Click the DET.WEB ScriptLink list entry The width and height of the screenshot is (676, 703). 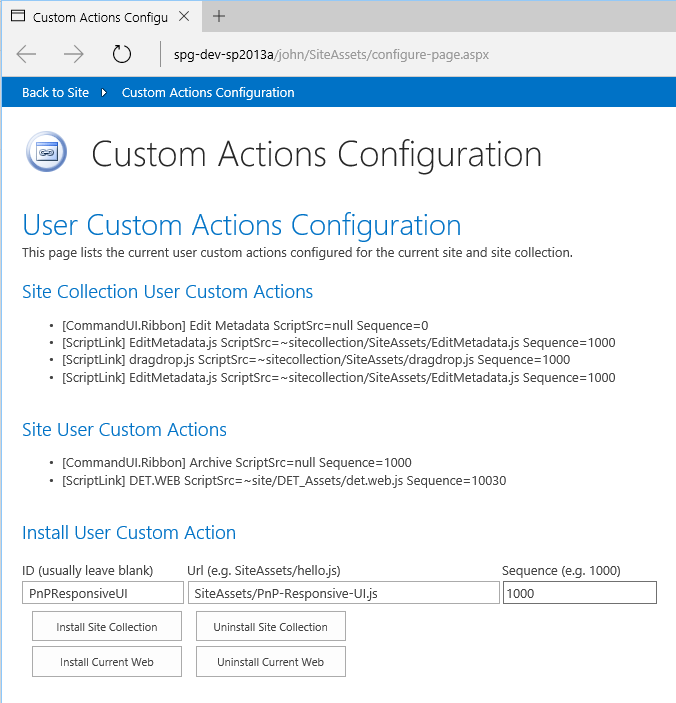tap(283, 480)
